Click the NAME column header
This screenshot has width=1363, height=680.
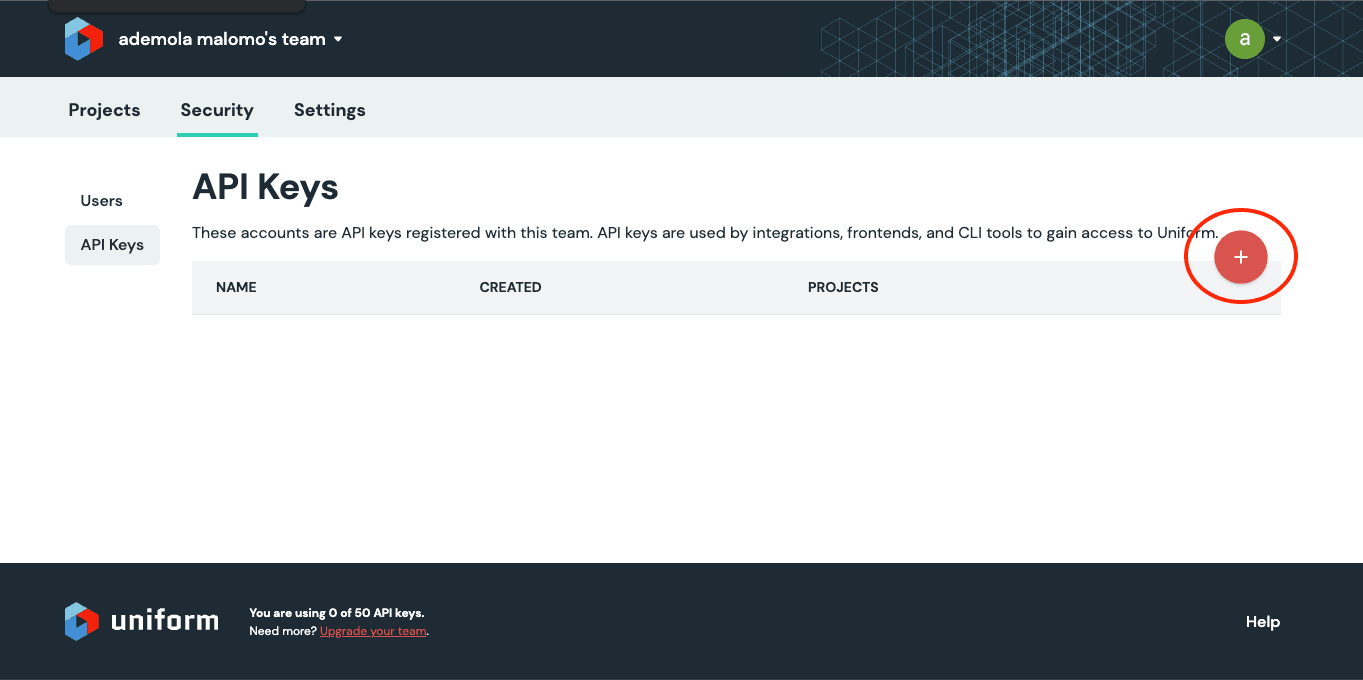pos(236,287)
